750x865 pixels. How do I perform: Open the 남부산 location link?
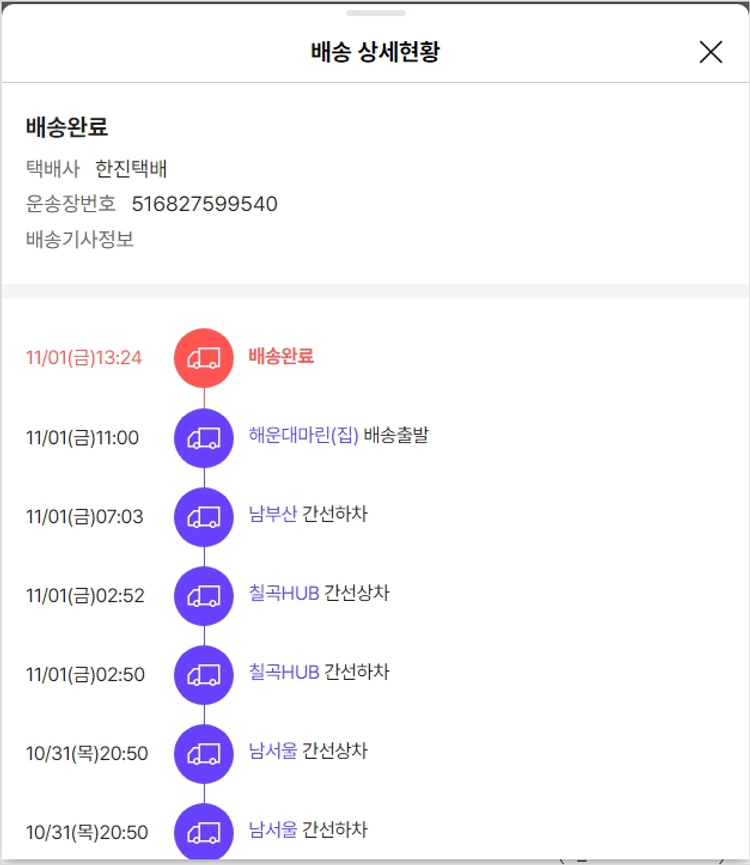[x=272, y=515]
